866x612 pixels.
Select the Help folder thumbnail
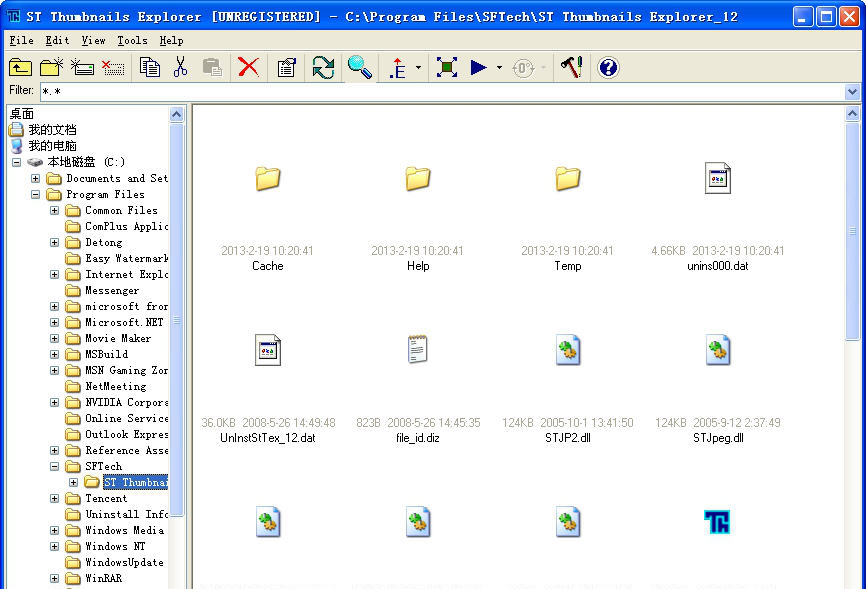pyautogui.click(x=418, y=179)
